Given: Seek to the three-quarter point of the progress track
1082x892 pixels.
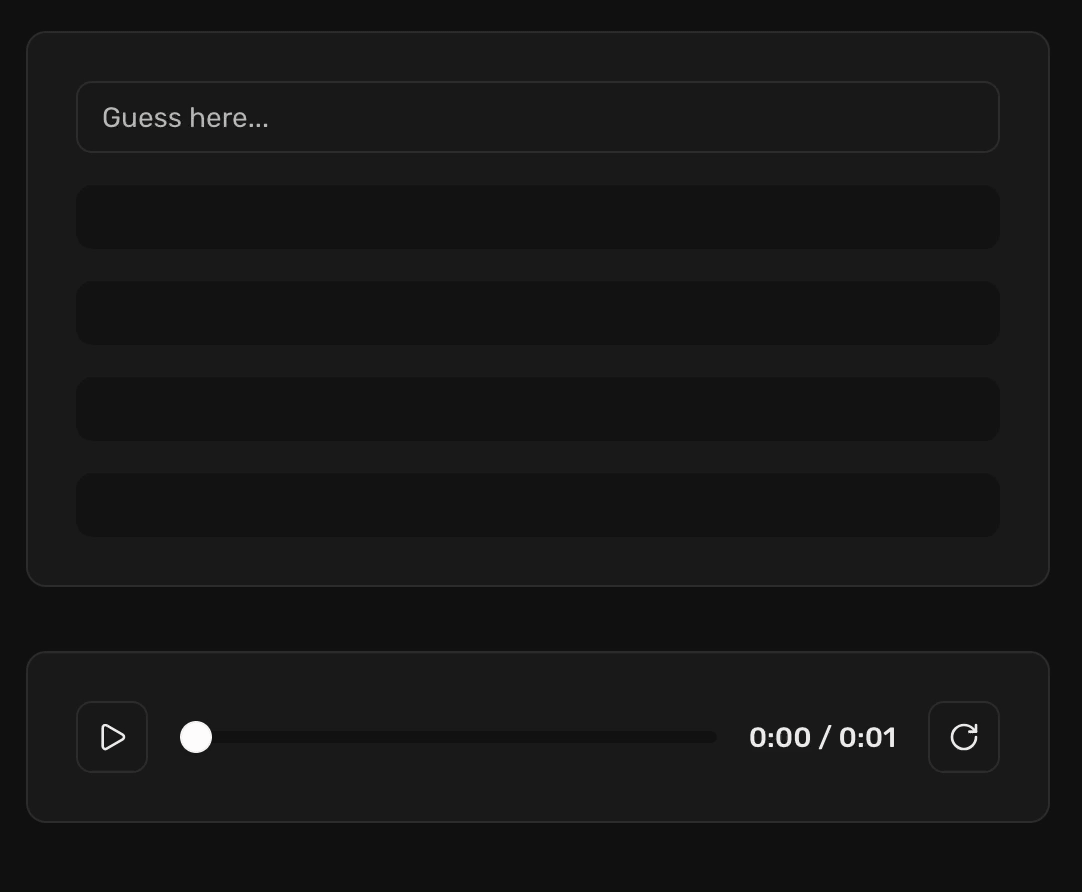Looking at the screenshot, I should (x=582, y=737).
